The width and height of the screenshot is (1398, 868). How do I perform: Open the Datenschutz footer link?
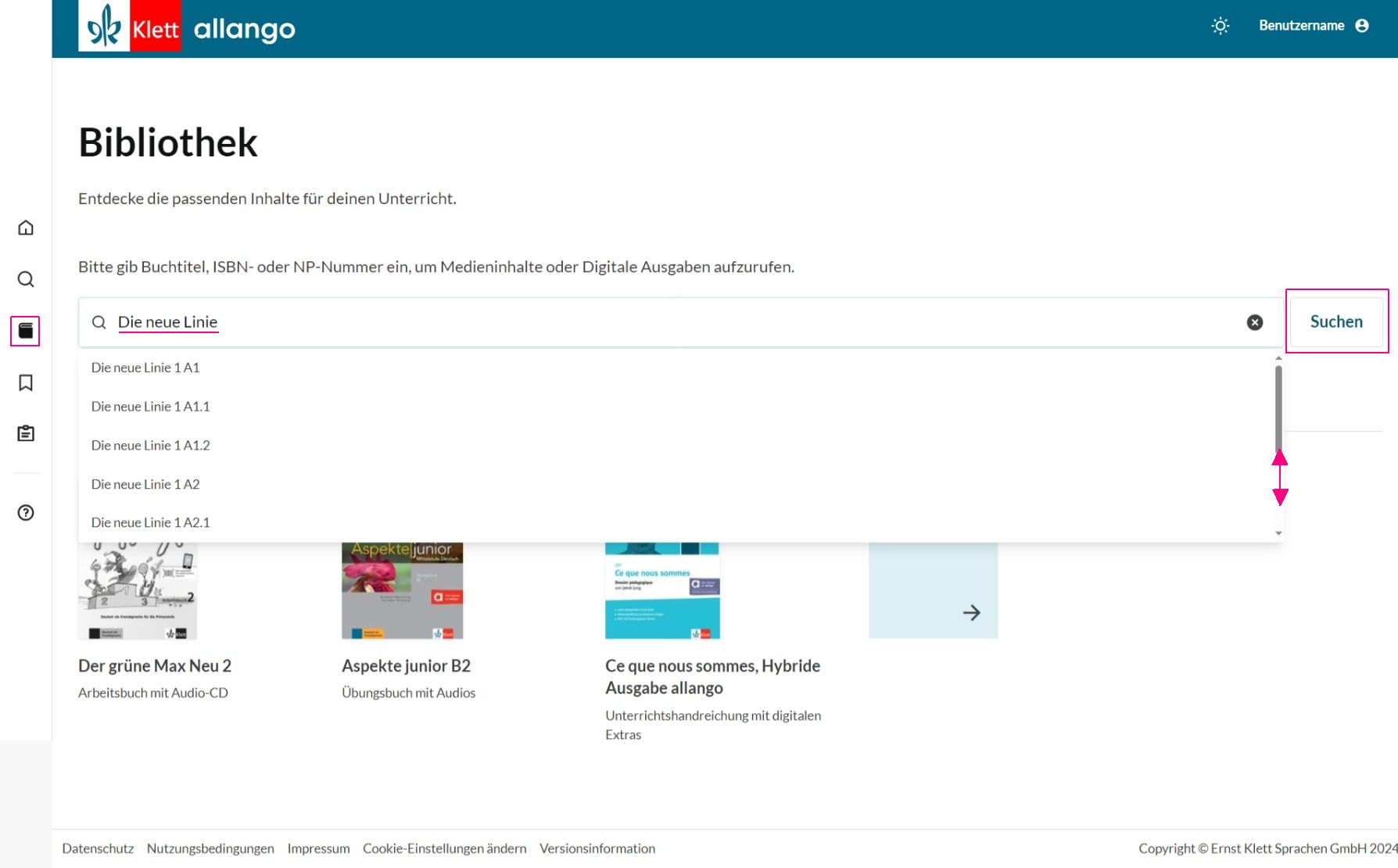tap(98, 848)
